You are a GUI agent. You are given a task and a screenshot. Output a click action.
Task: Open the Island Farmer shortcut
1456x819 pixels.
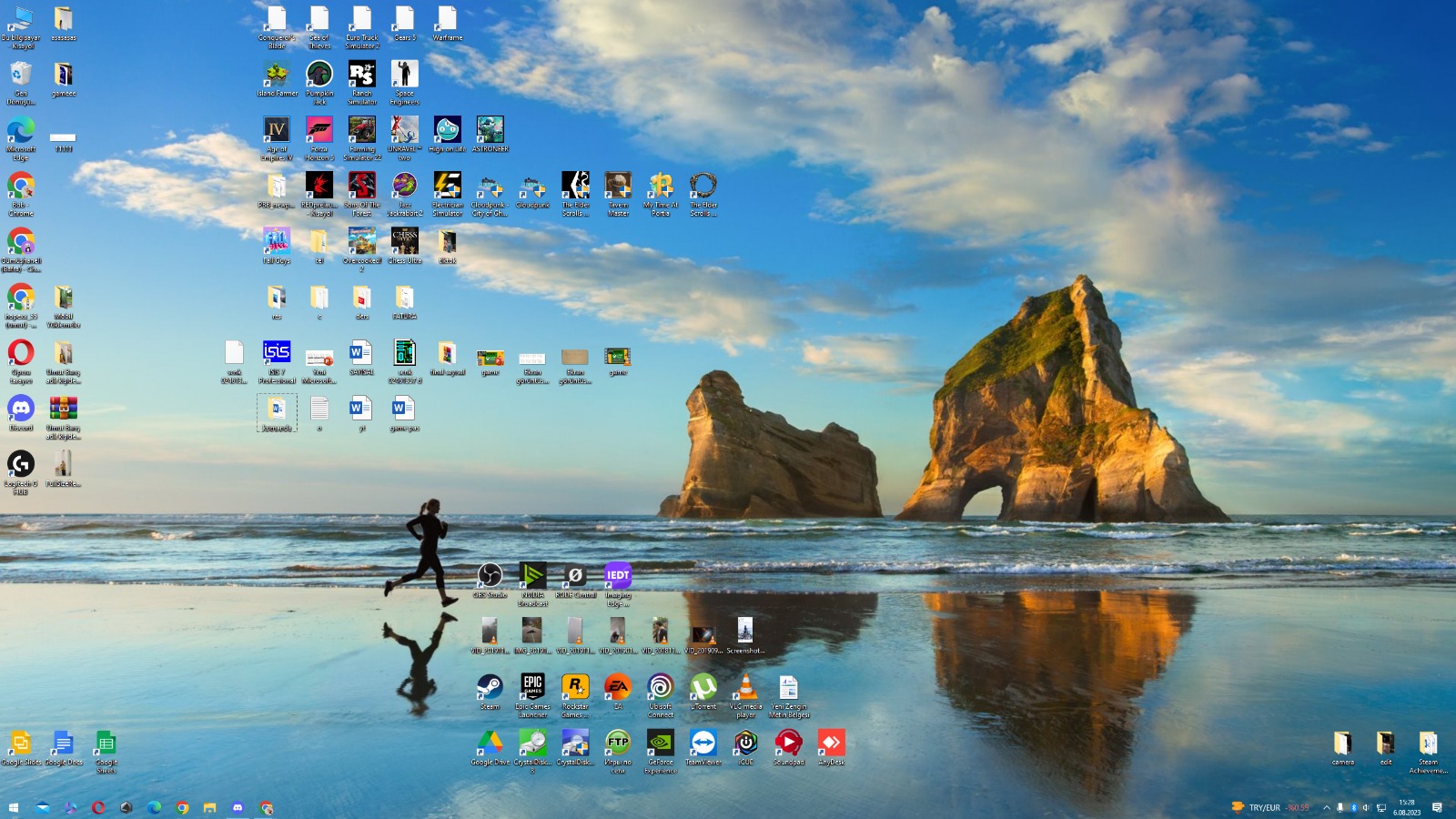[277, 78]
